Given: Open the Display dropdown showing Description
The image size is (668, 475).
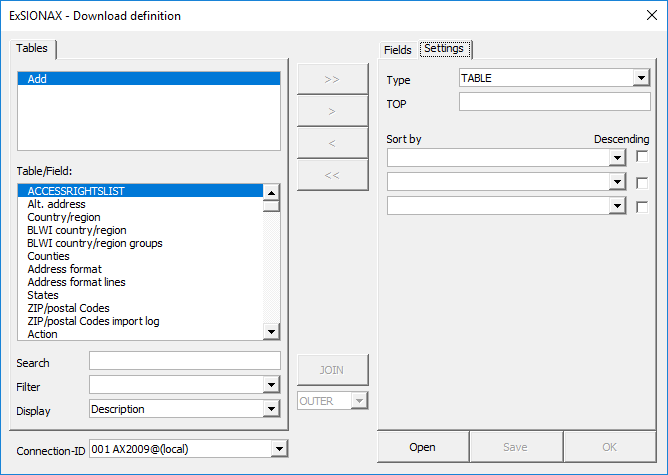Looking at the screenshot, I should pos(271,409).
